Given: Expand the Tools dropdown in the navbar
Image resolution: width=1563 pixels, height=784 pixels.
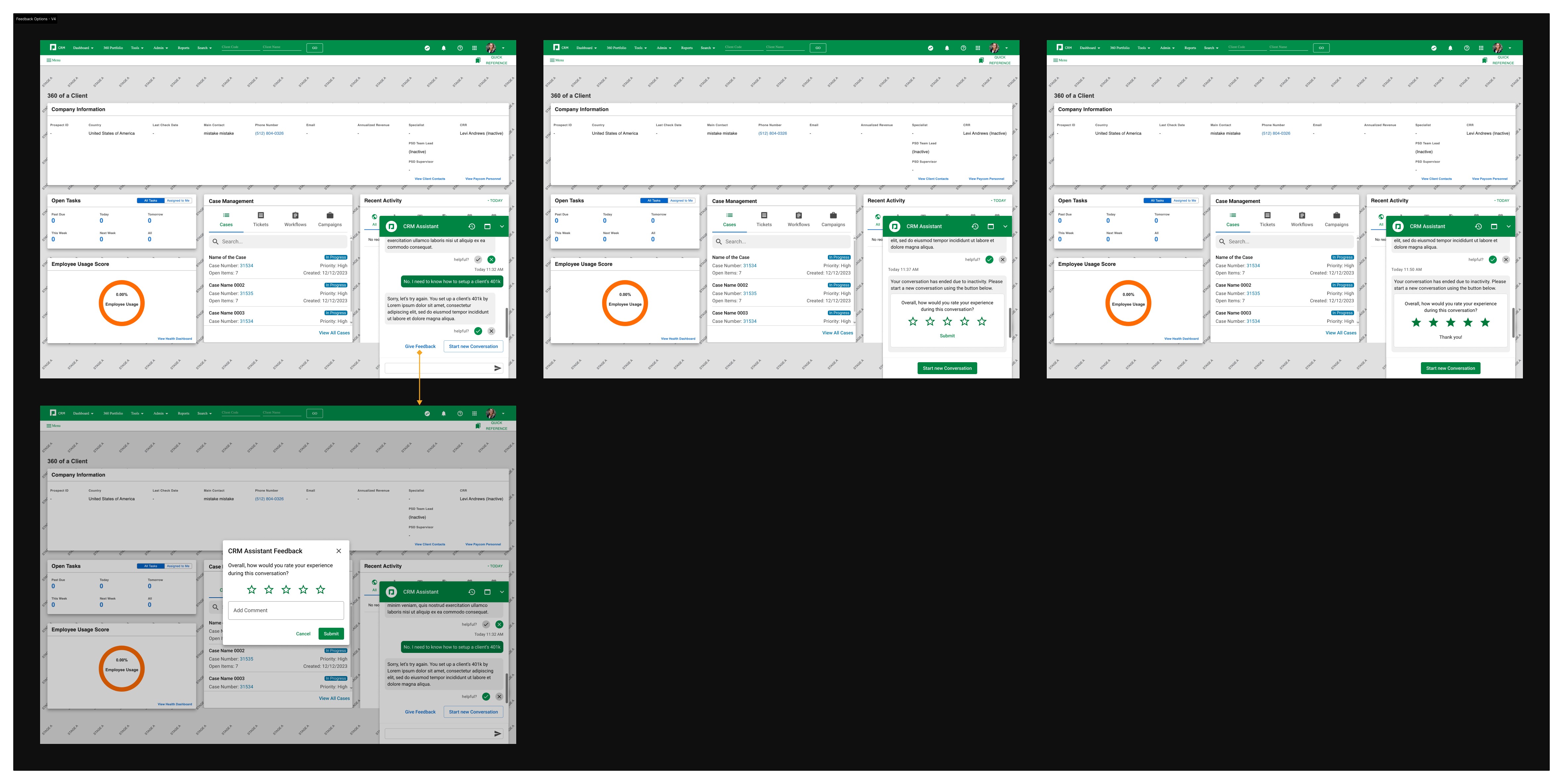Looking at the screenshot, I should click(x=136, y=48).
